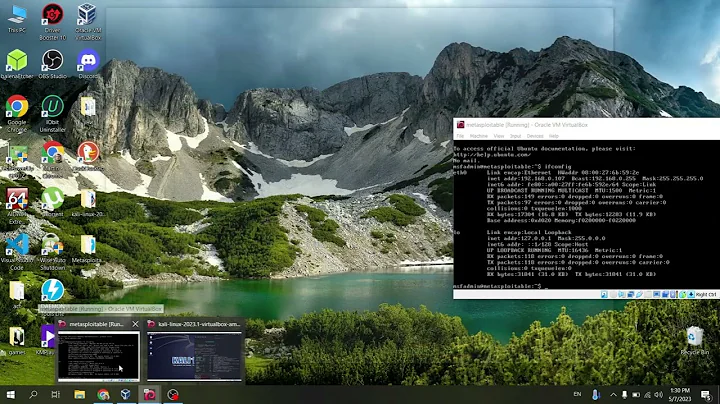Image resolution: width=720 pixels, height=404 pixels.
Task: Open Devices menu in VirtualBox window
Action: [x=535, y=136]
